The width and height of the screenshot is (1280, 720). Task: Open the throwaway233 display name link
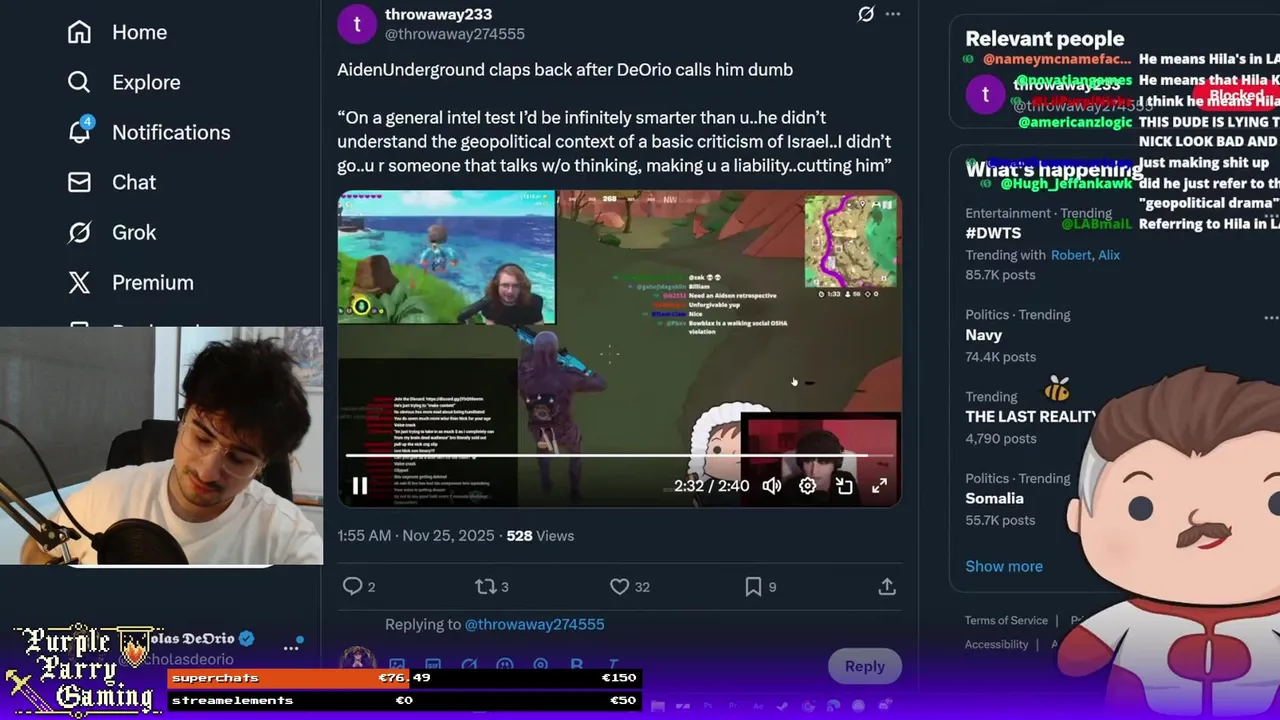point(438,14)
